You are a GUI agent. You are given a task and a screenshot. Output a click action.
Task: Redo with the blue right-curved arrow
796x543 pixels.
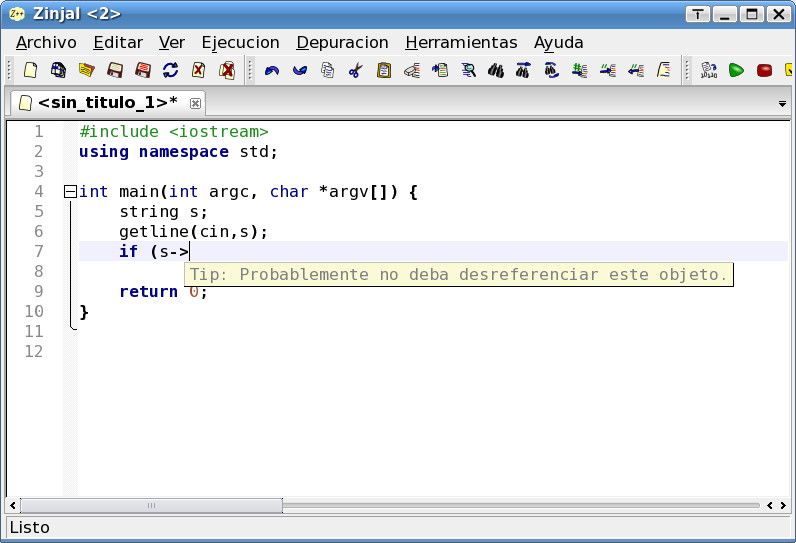(x=300, y=70)
